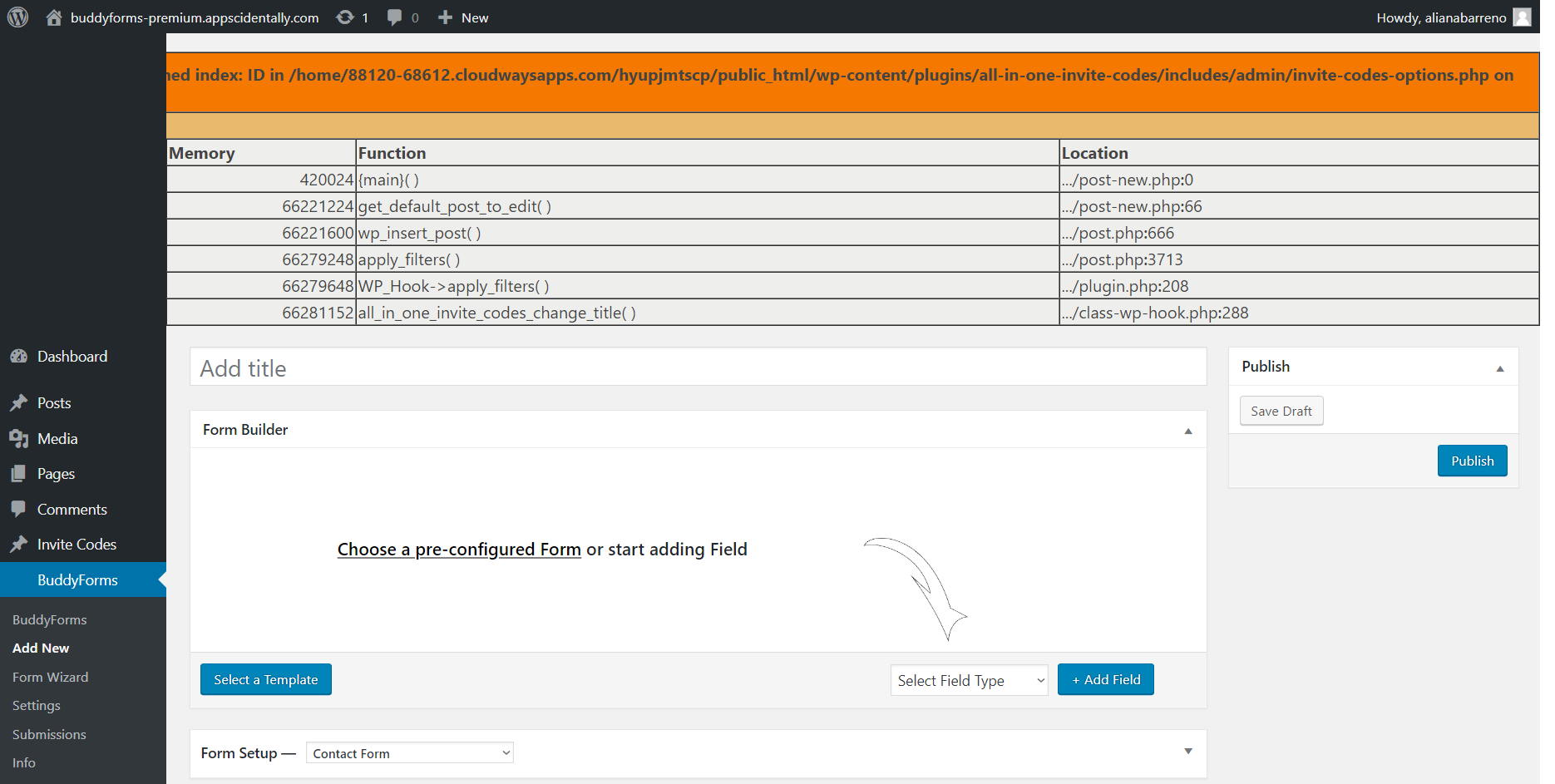Click the Posts pushpin icon

point(19,402)
